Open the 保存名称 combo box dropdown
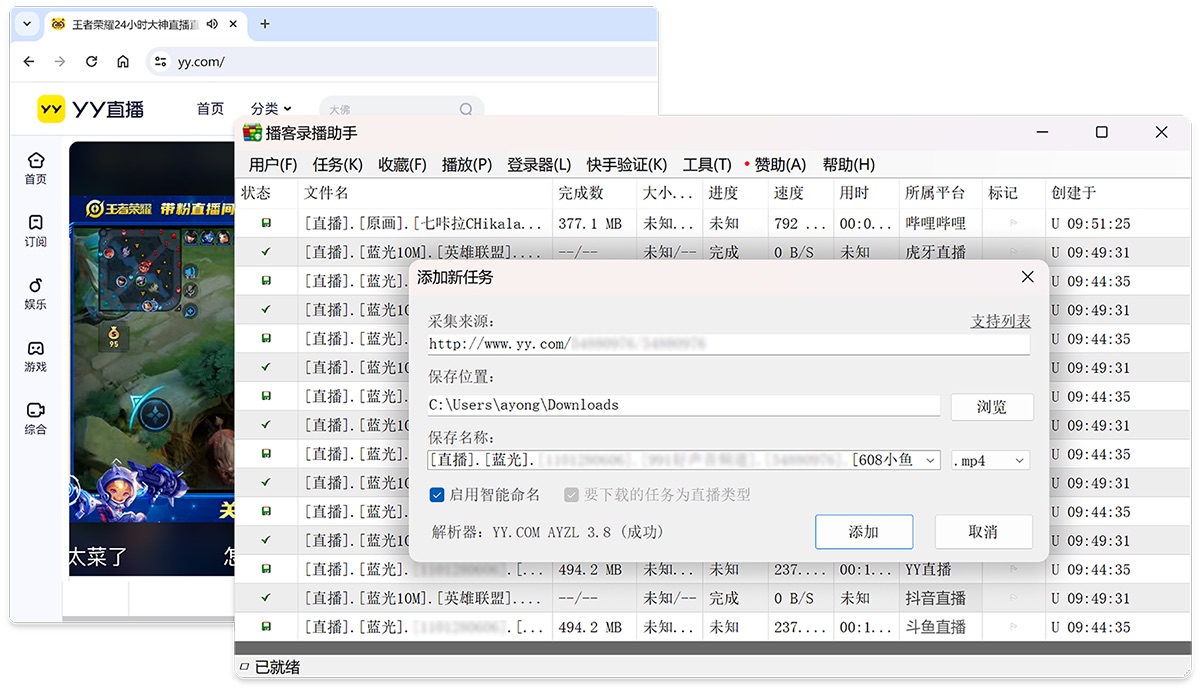 click(931, 461)
